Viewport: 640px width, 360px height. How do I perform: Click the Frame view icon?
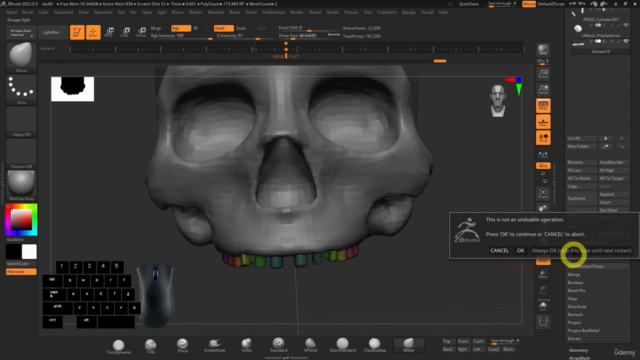pos(543,194)
